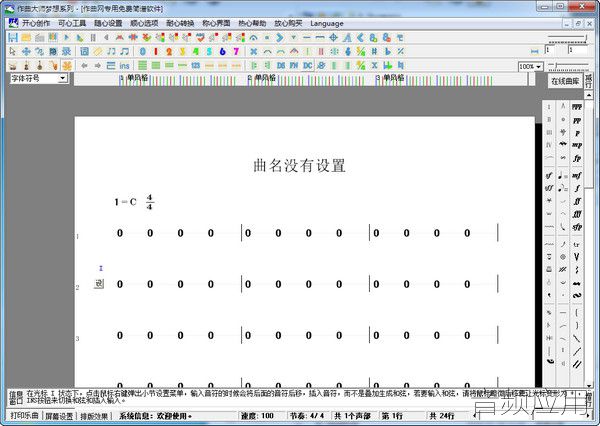Click the vertical scrollbar up arrow

pyautogui.click(x=589, y=95)
